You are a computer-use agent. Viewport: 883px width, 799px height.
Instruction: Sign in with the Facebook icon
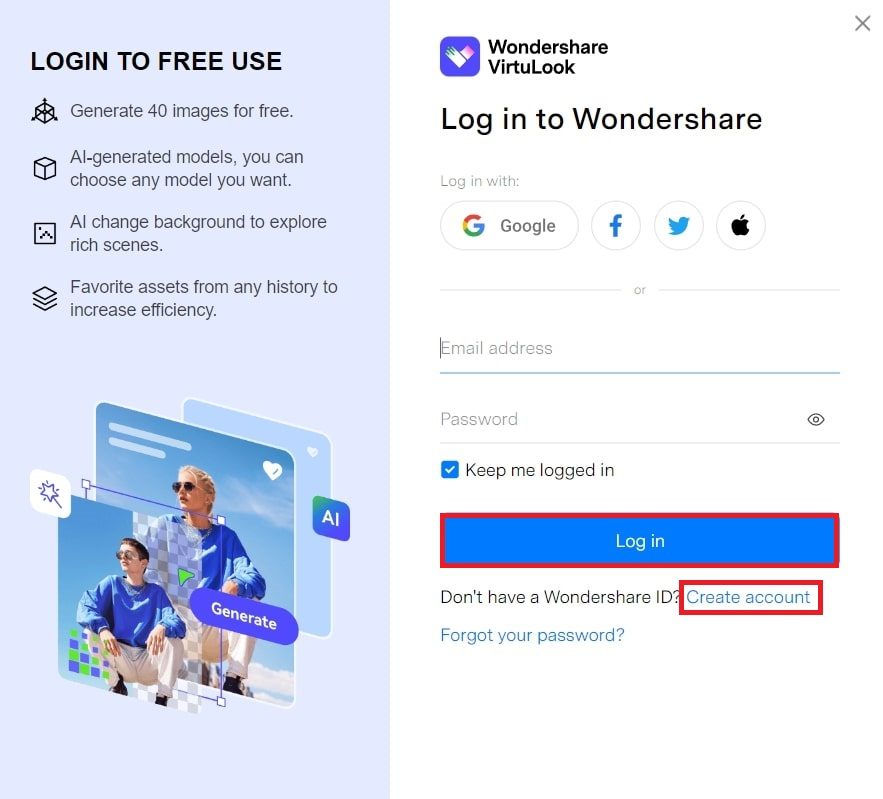(616, 226)
